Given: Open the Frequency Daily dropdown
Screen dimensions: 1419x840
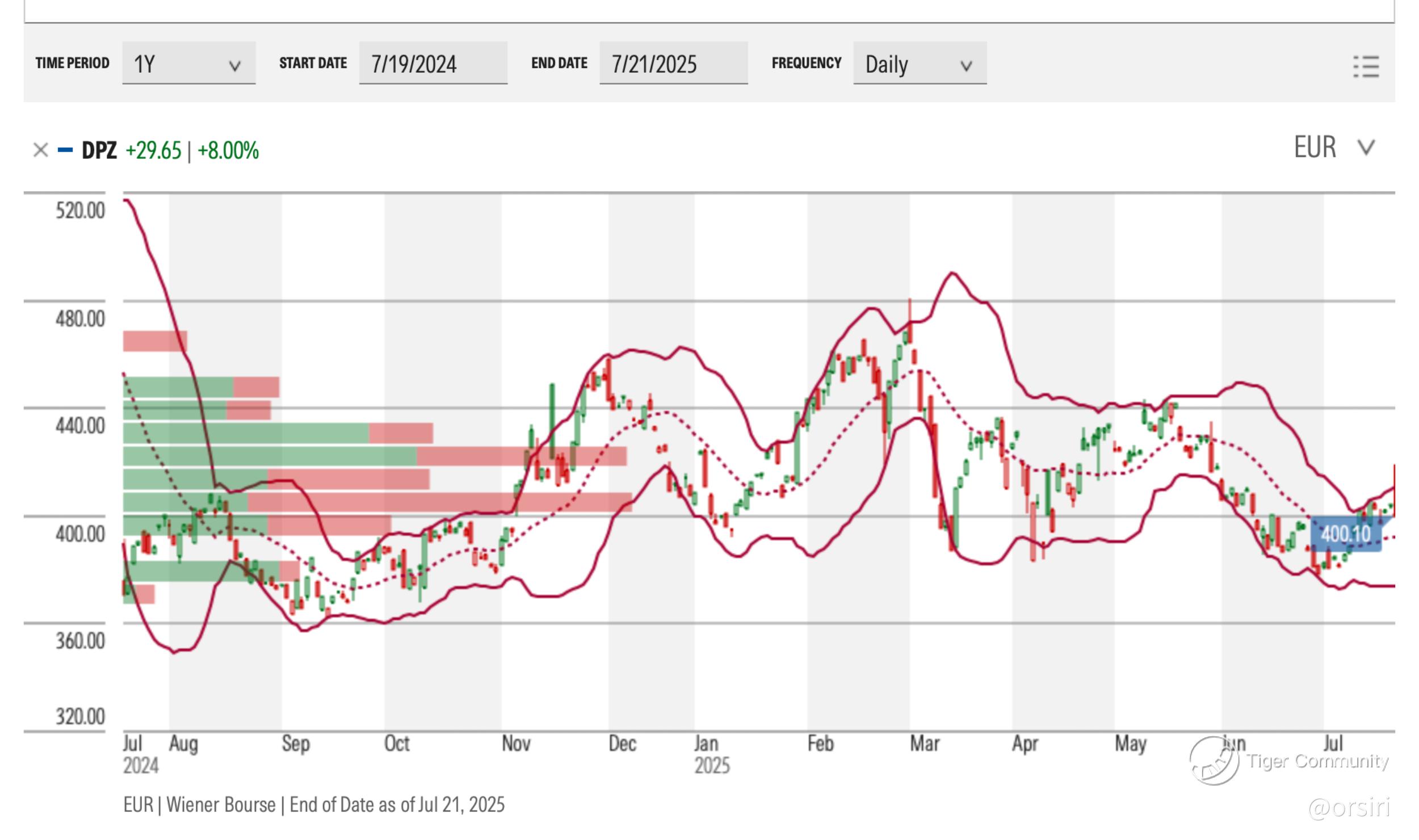Looking at the screenshot, I should pos(920,63).
